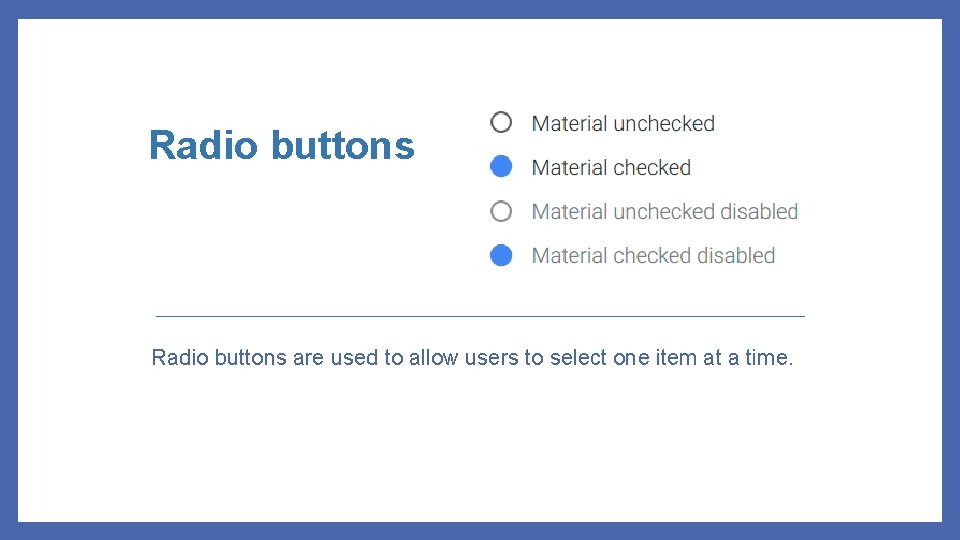Click the sentence describing radio button usage

[472, 358]
